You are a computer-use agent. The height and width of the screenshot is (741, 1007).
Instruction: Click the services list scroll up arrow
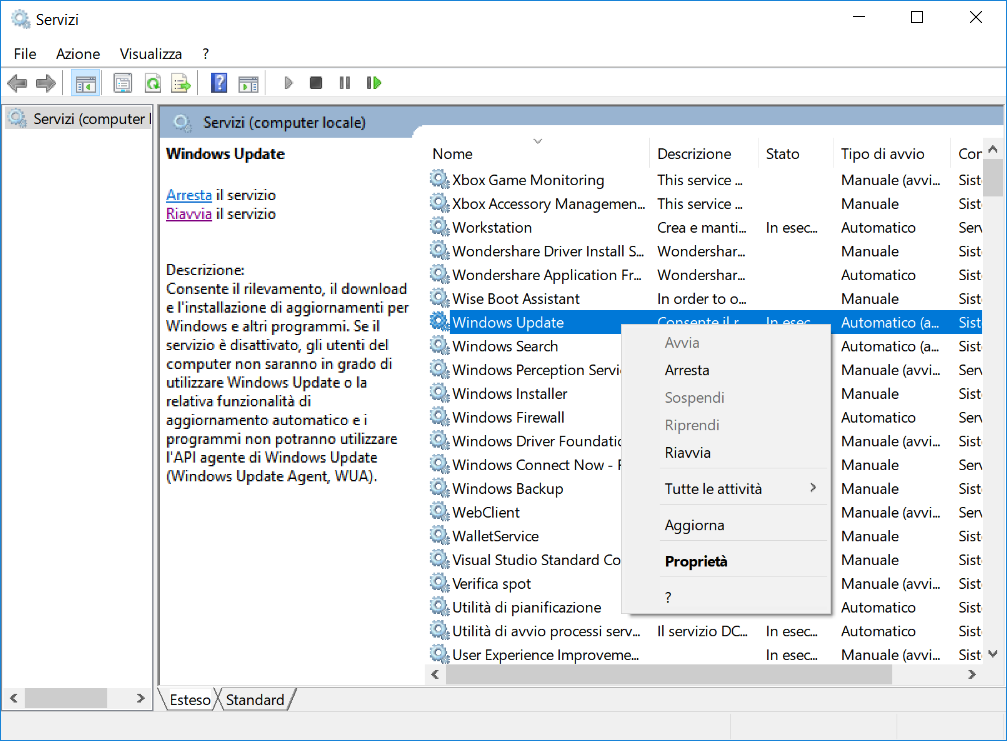pyautogui.click(x=993, y=149)
